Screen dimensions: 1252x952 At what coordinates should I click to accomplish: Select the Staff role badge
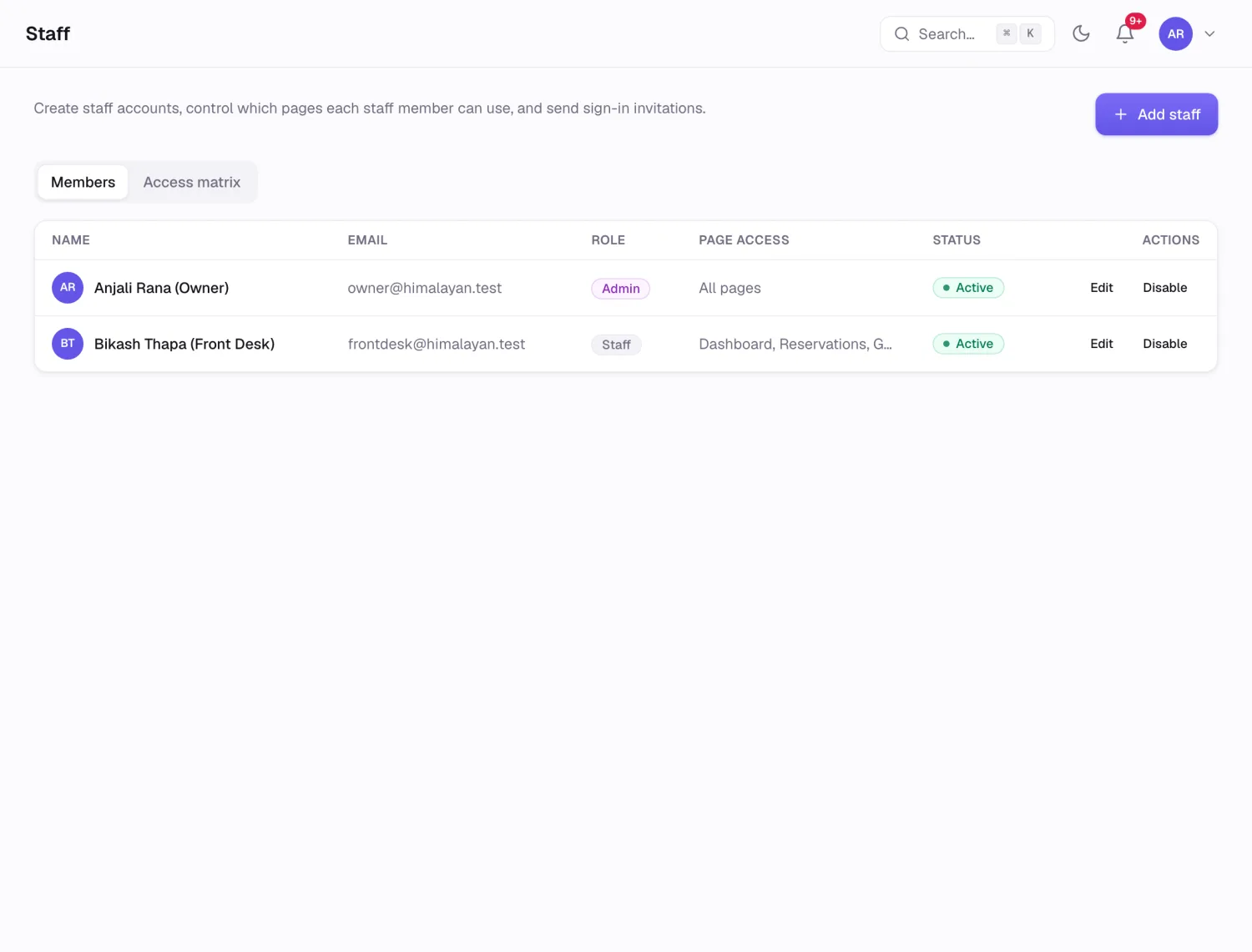pos(616,345)
